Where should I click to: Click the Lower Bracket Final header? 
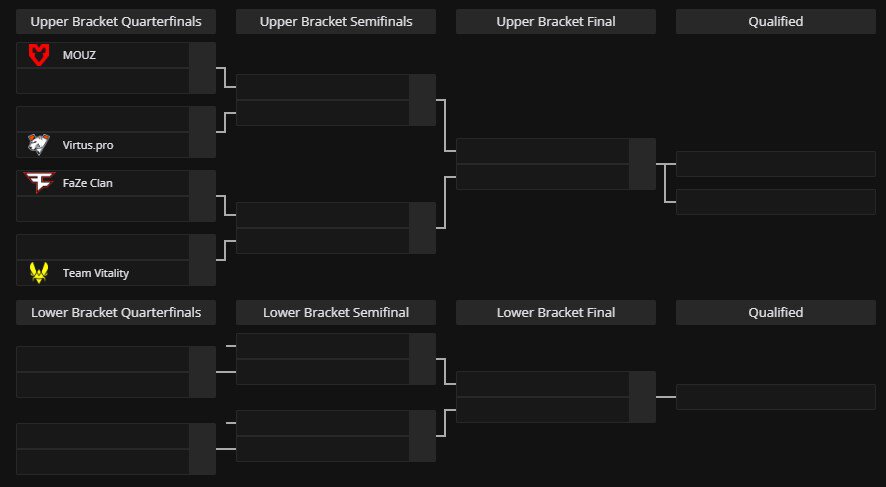(556, 312)
